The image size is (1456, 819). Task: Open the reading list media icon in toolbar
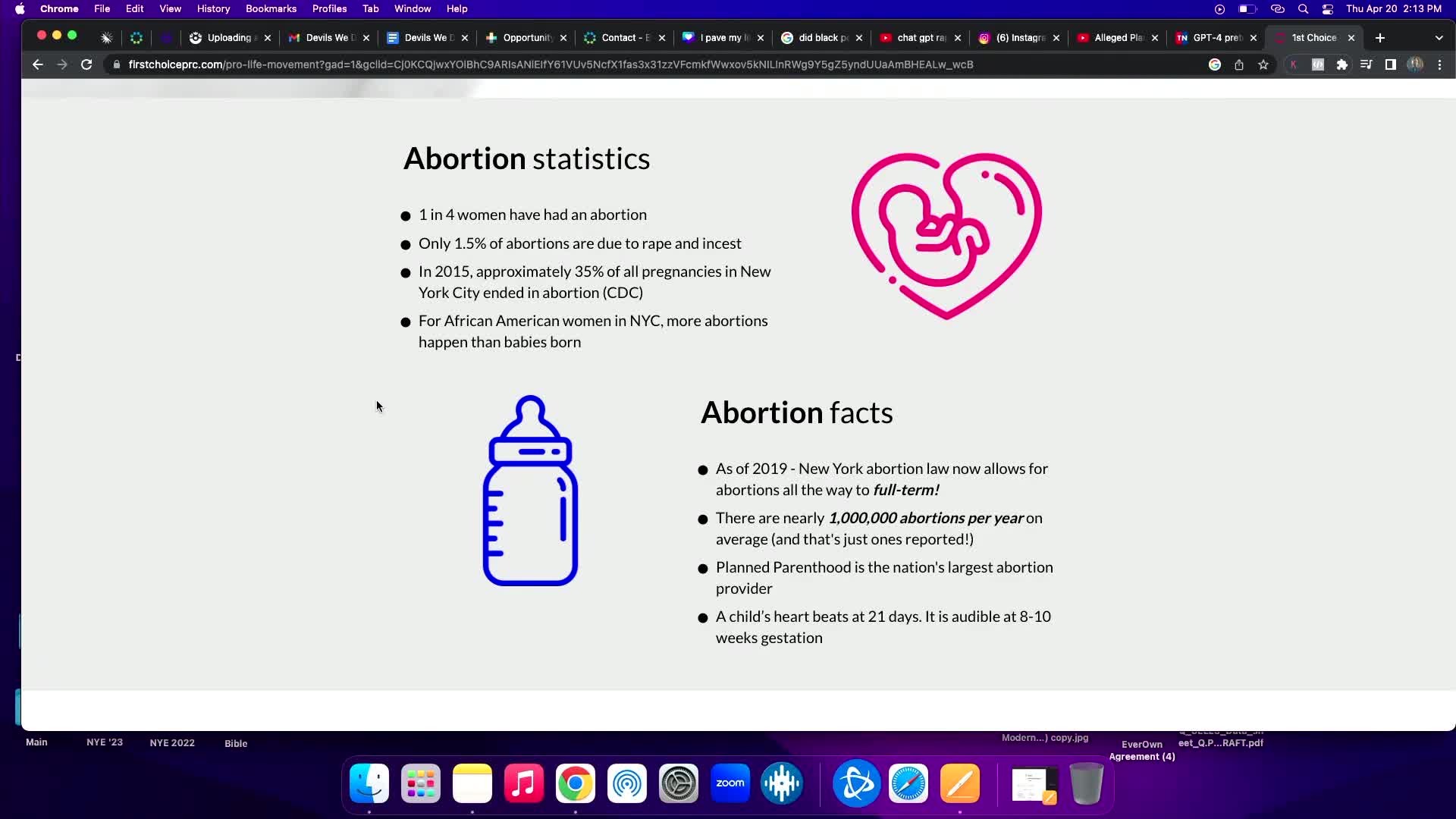click(x=1367, y=65)
